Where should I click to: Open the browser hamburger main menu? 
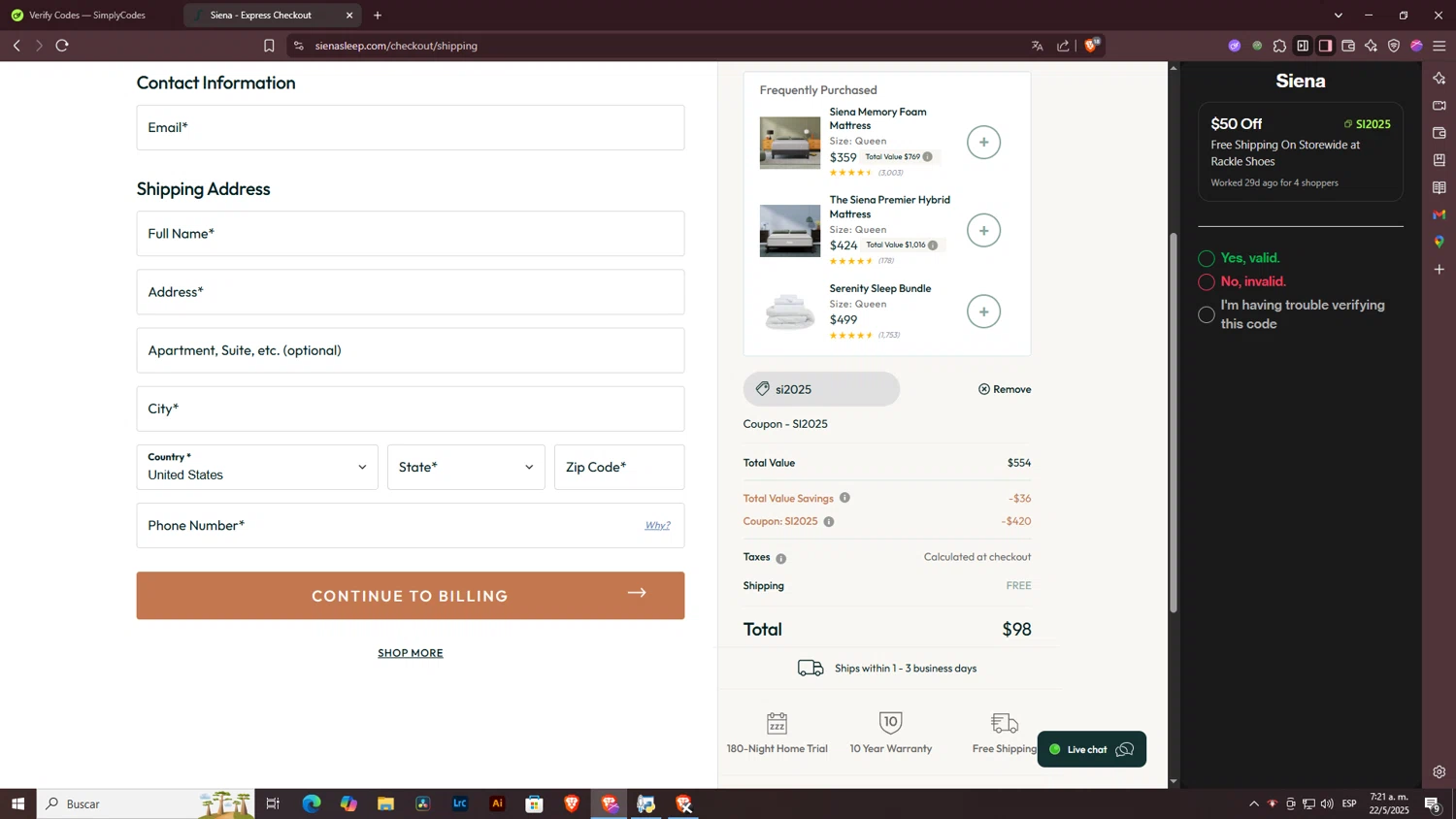[1439, 46]
